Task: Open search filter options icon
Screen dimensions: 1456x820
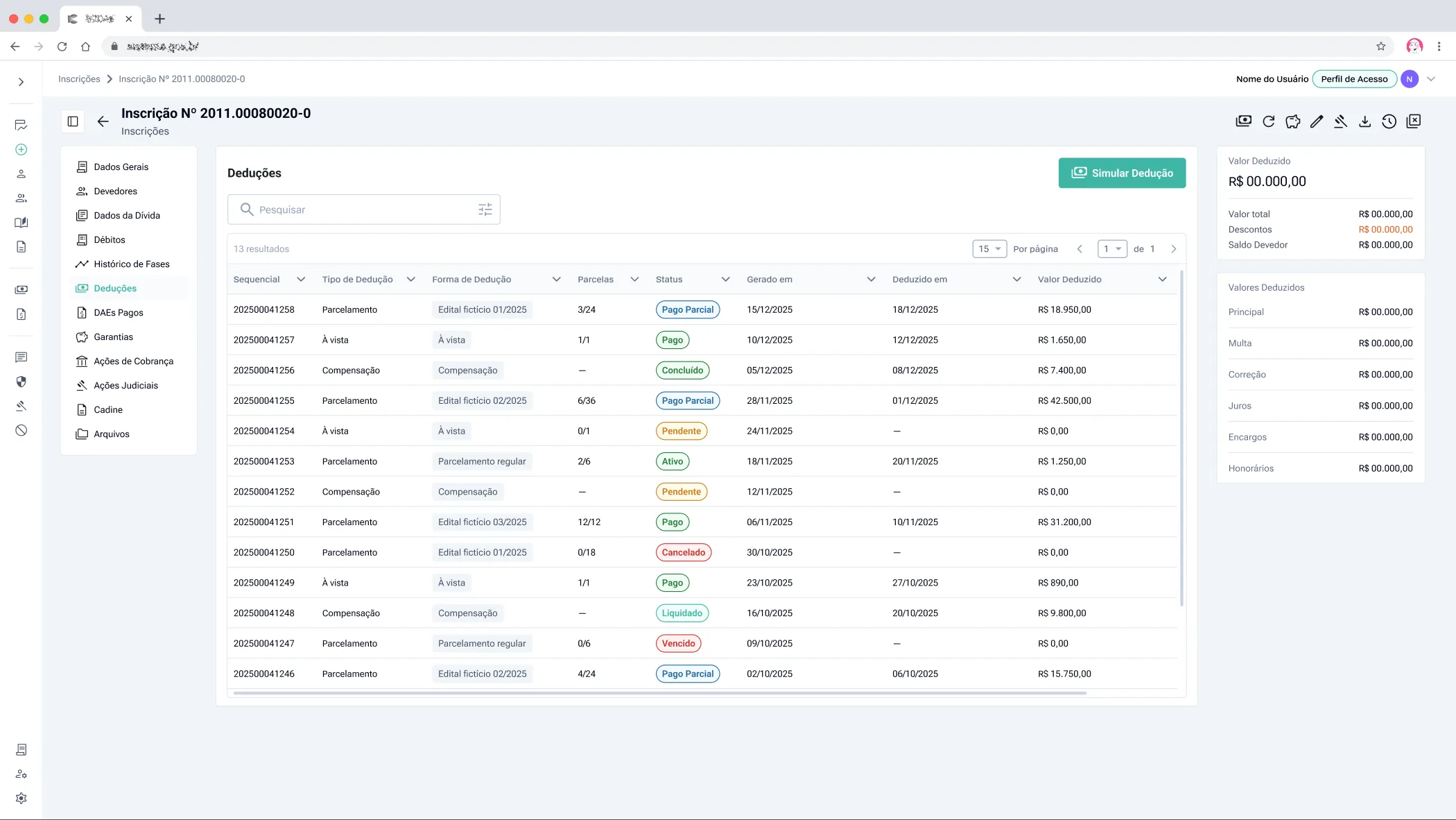Action: [x=485, y=210]
